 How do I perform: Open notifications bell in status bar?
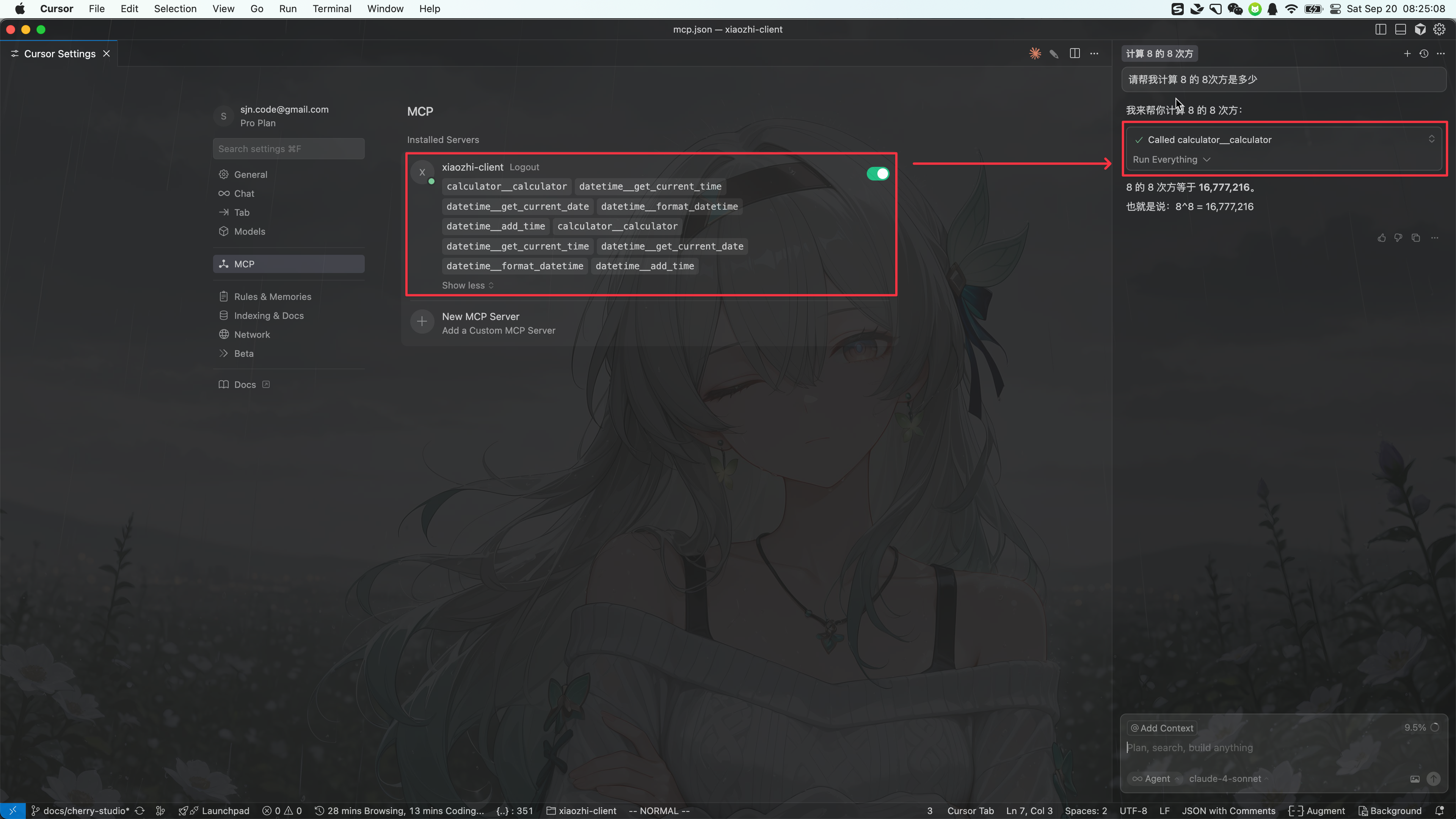1440,811
